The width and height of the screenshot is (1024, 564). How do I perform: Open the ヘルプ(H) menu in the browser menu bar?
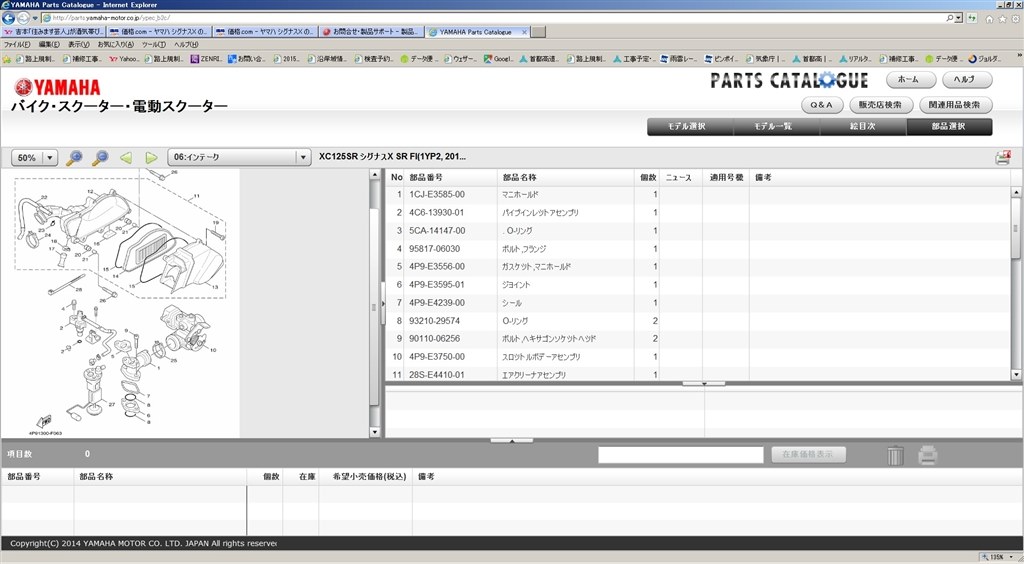click(186, 44)
